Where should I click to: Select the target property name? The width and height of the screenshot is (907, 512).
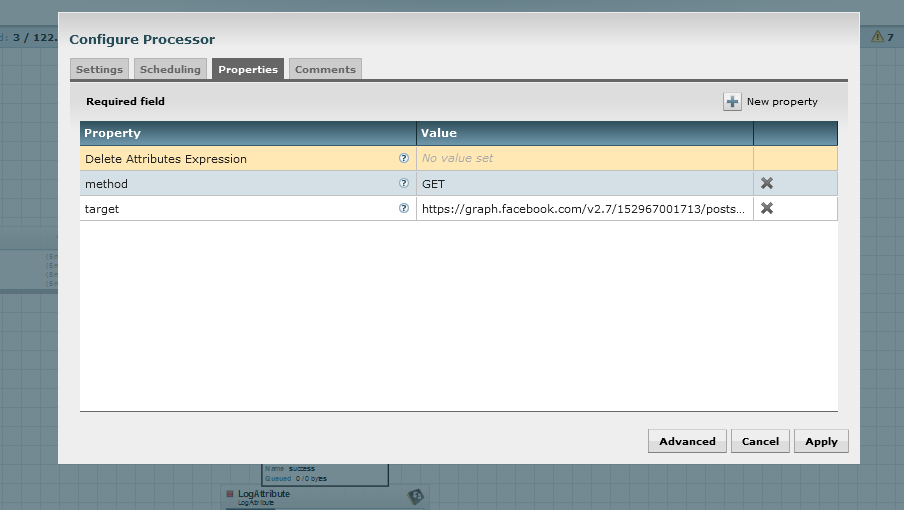click(102, 209)
